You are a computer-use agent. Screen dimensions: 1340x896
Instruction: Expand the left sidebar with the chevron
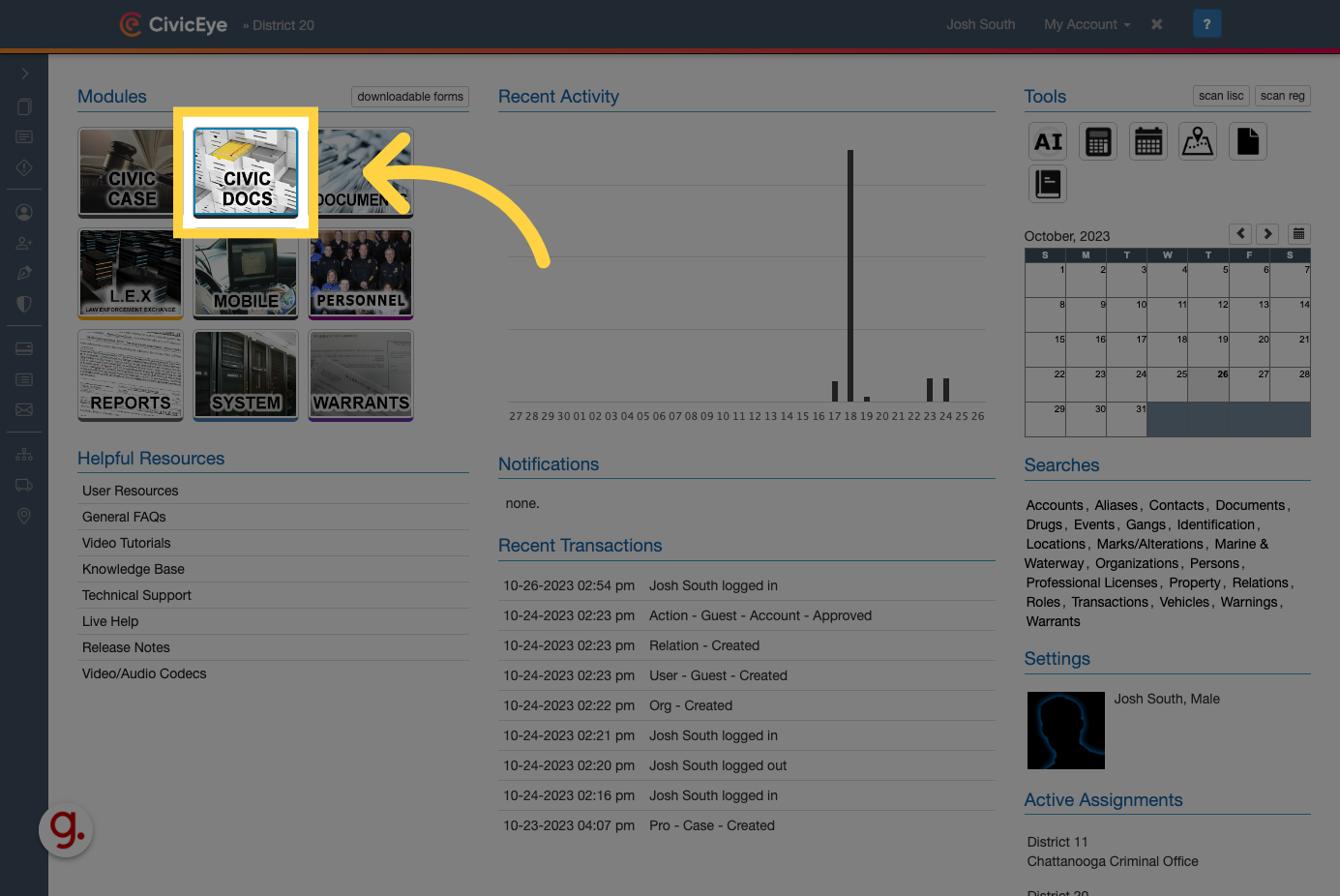tap(23, 72)
